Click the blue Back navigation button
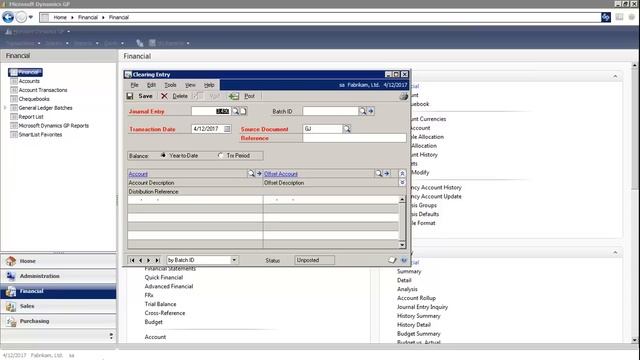640x360 pixels. pyautogui.click(x=8, y=17)
